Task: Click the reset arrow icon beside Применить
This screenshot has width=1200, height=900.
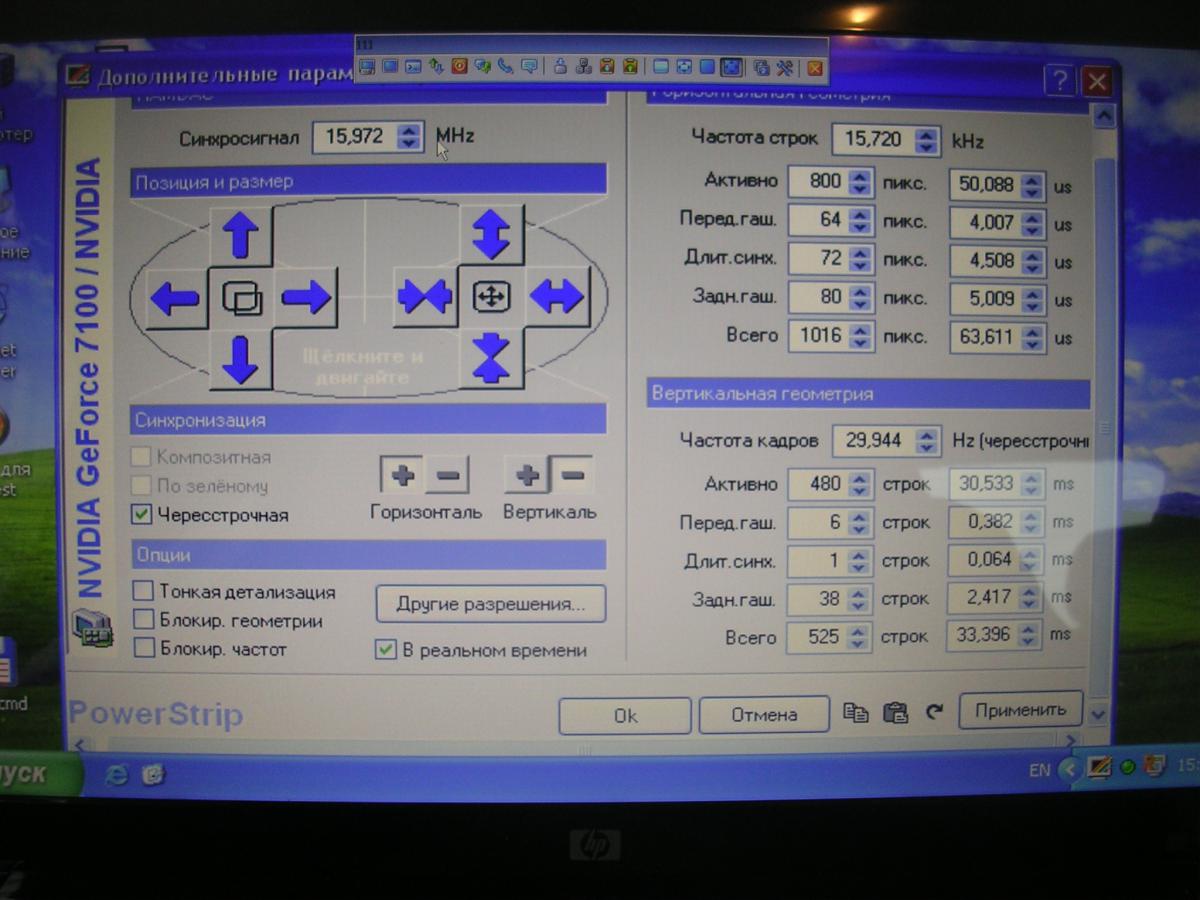Action: click(934, 713)
